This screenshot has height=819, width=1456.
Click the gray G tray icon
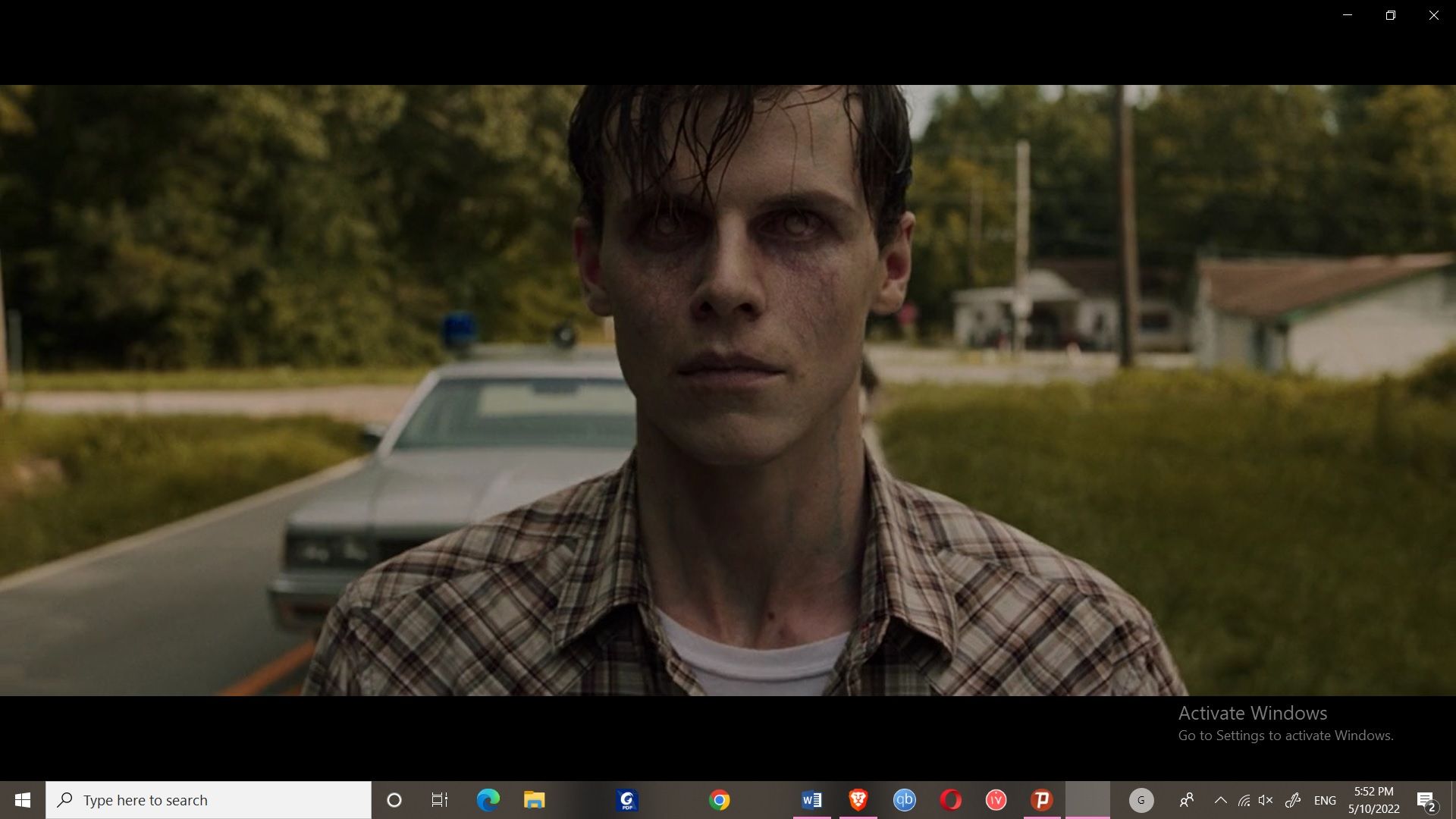1141,800
